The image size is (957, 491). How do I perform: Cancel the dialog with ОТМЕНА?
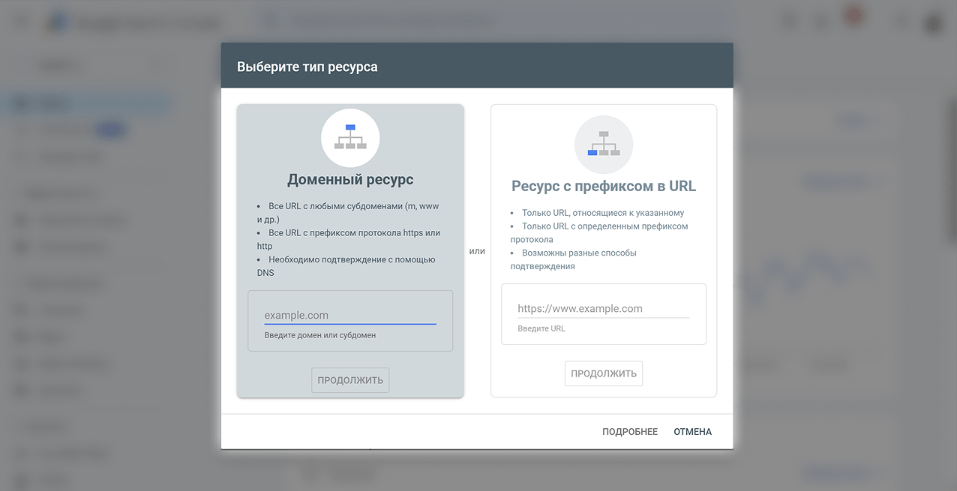(x=693, y=432)
